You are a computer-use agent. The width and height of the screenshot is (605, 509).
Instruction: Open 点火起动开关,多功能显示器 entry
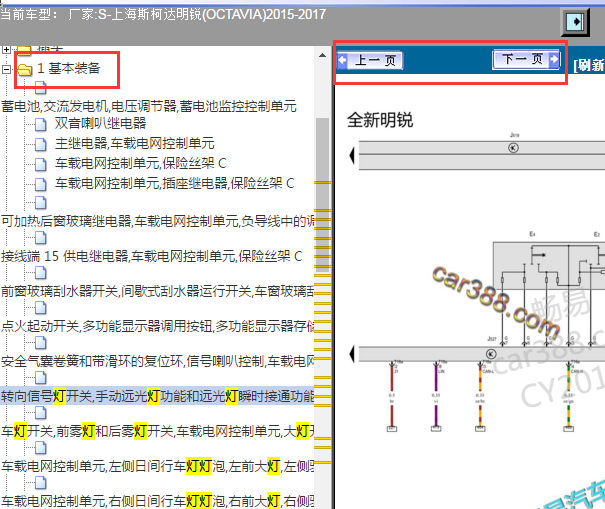pos(157,326)
